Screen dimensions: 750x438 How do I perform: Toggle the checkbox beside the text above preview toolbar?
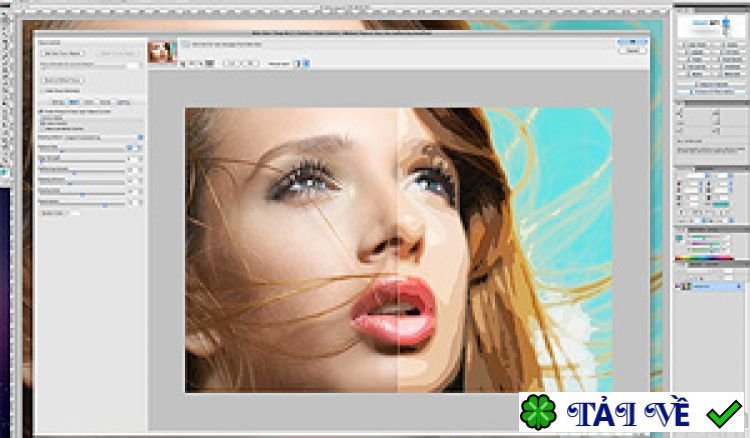[x=186, y=44]
